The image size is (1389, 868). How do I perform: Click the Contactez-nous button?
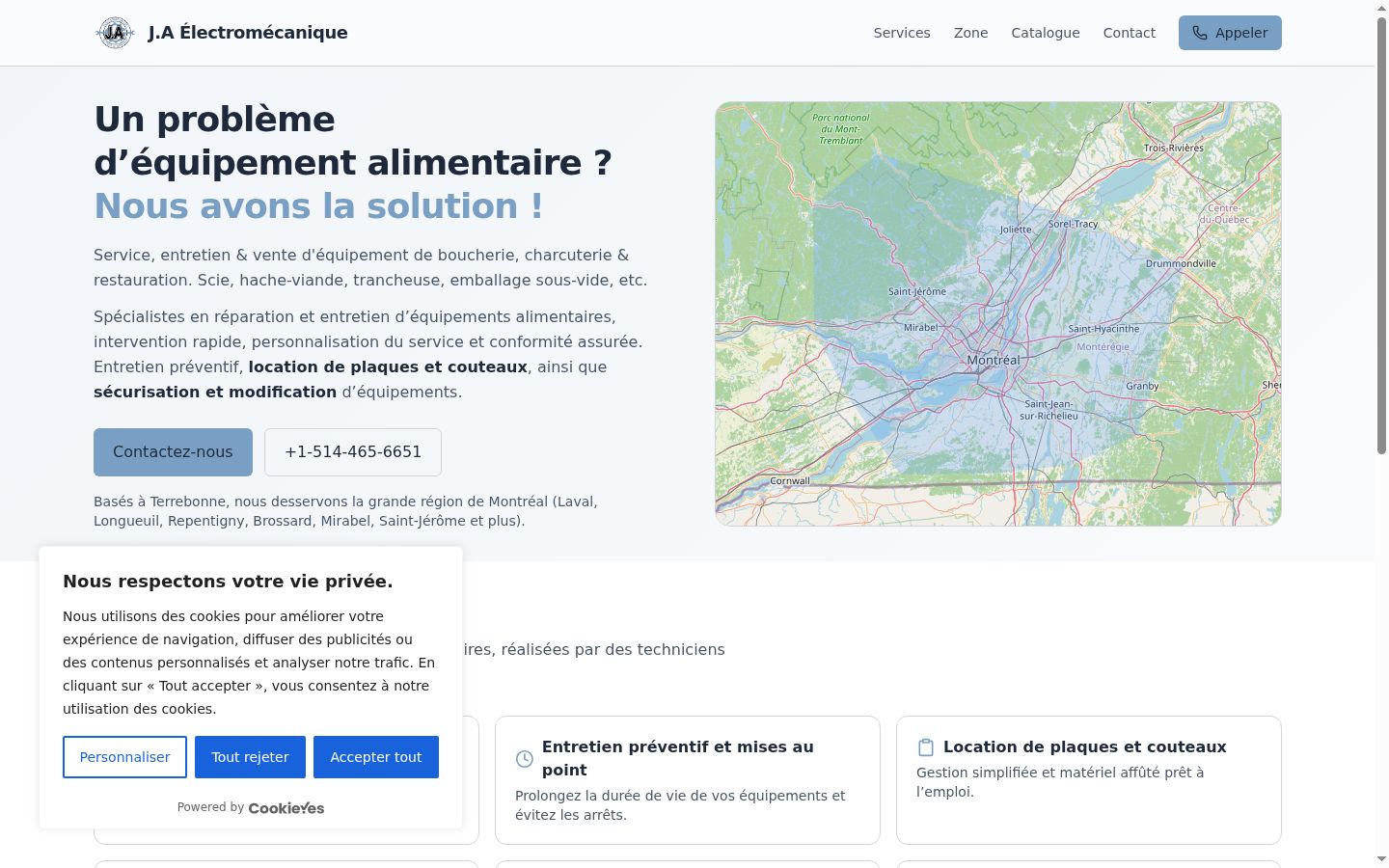pyautogui.click(x=173, y=452)
